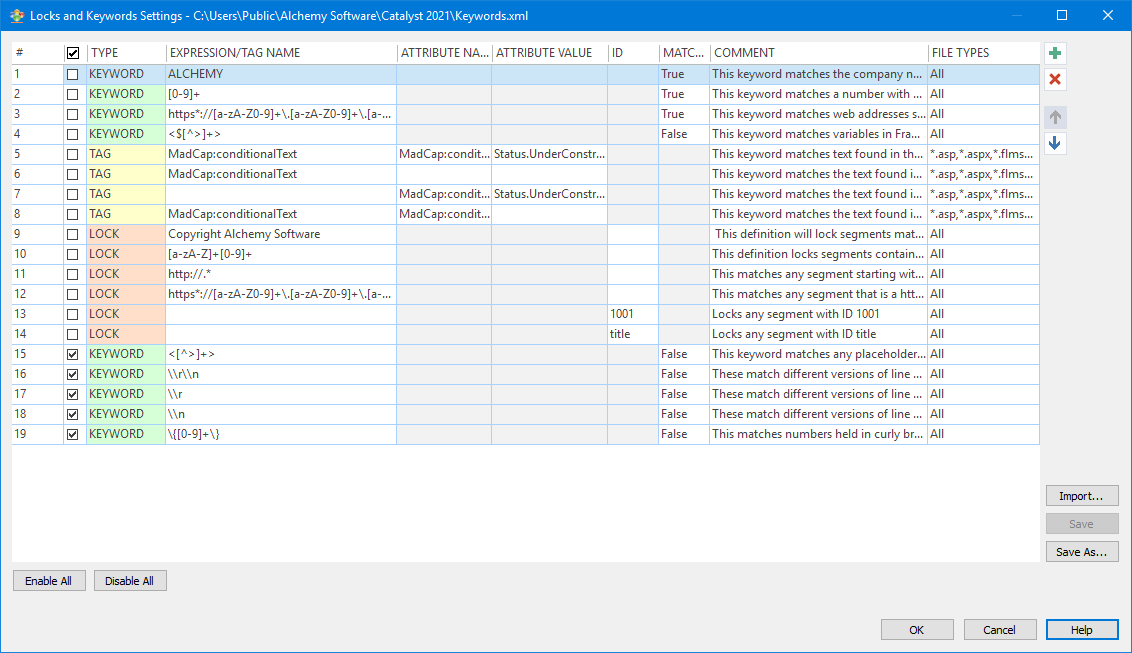The width and height of the screenshot is (1132, 653).
Task: Click the \\n expression cell in row 18
Action: click(281, 413)
